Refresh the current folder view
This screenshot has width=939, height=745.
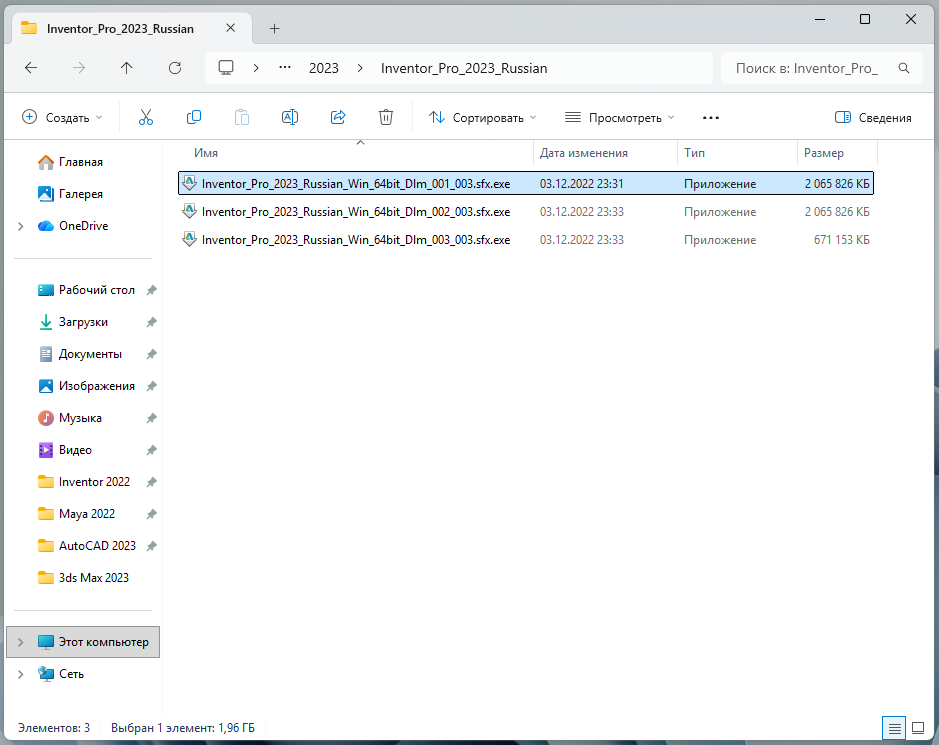point(175,68)
